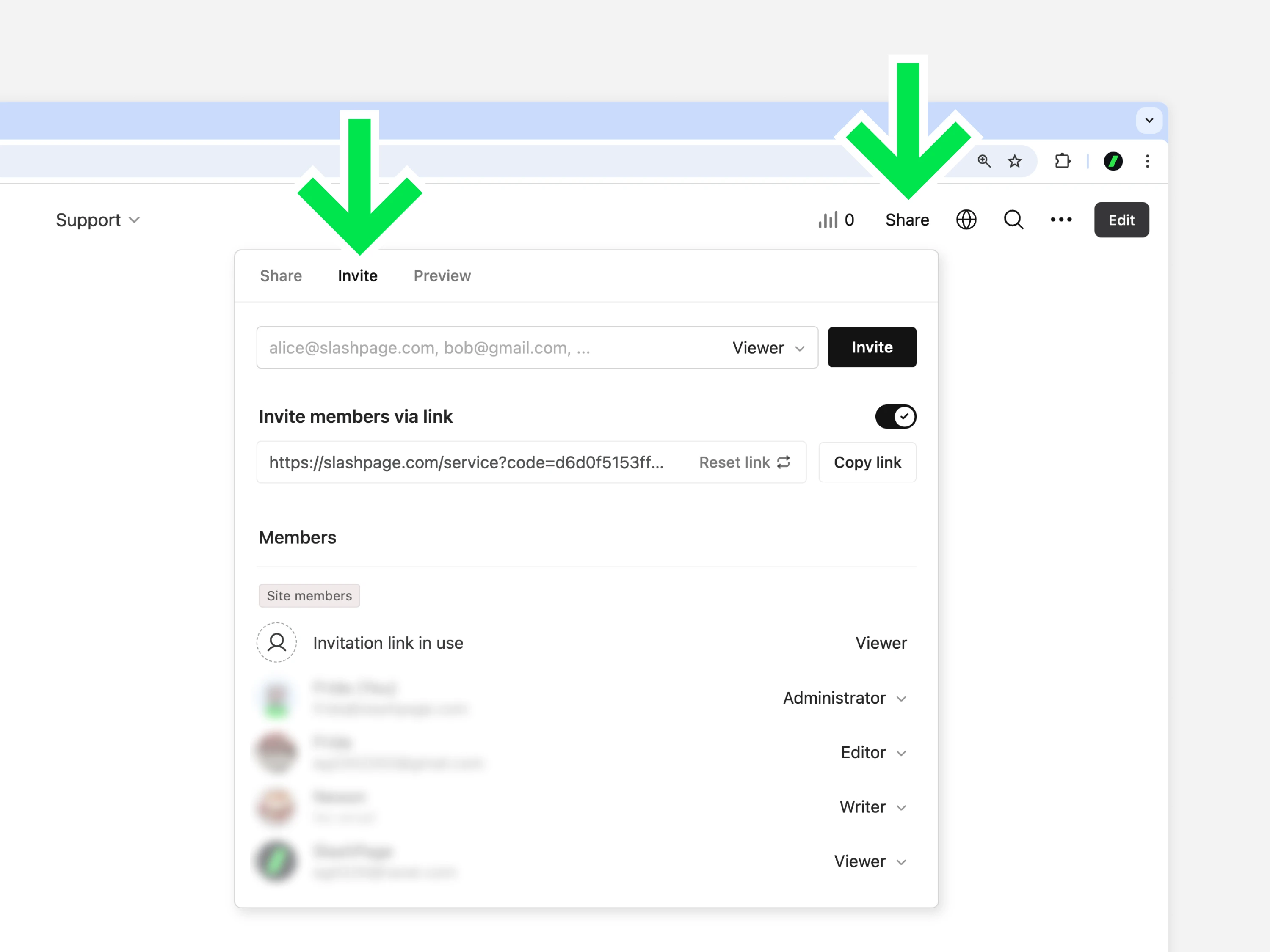This screenshot has height=952, width=1270.
Task: Click the reset link refresh arrows icon
Action: pyautogui.click(x=784, y=462)
